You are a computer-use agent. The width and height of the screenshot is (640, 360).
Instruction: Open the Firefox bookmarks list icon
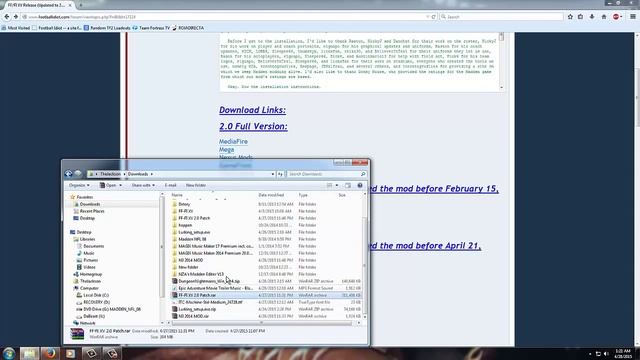click(580, 17)
